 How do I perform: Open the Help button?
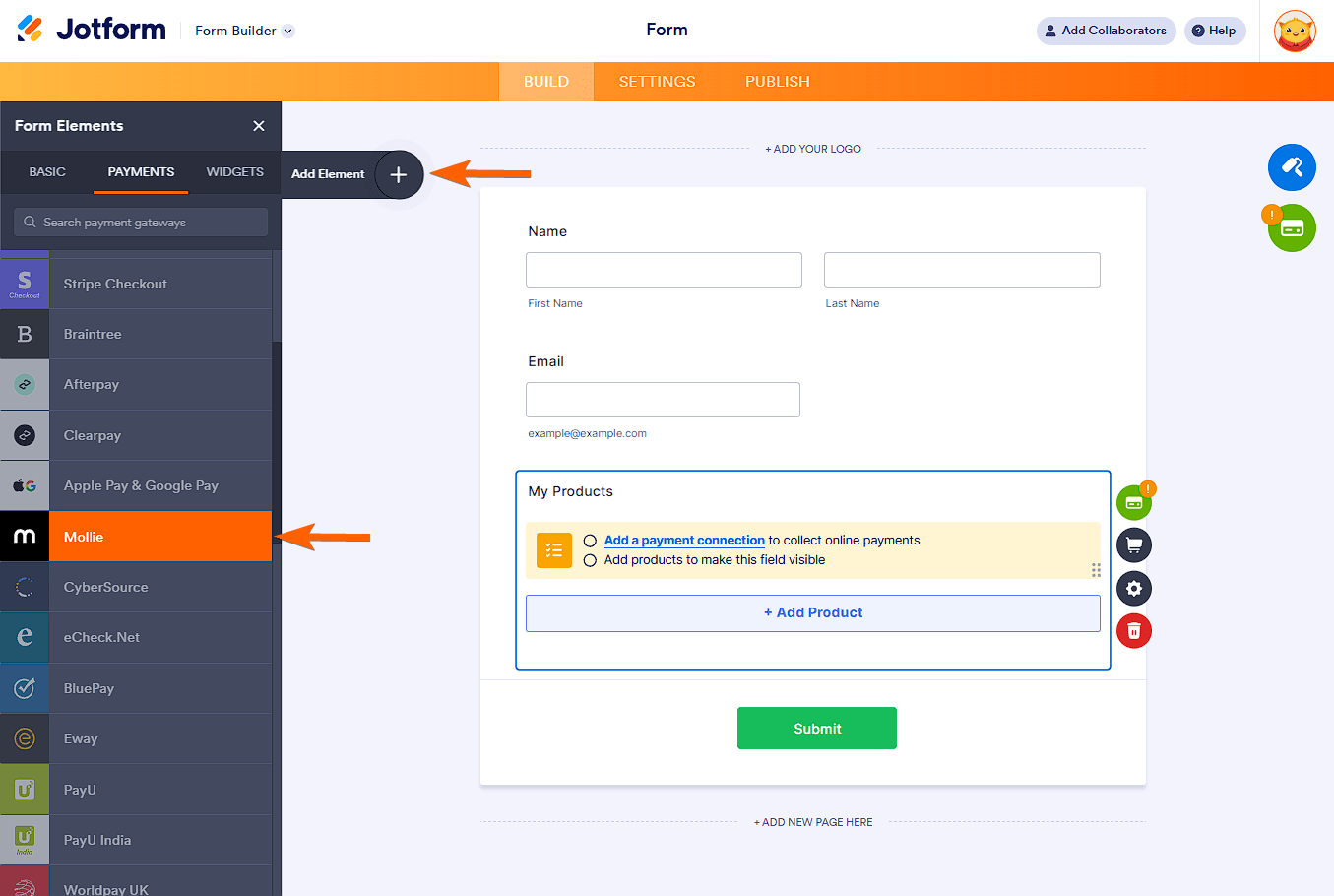tap(1215, 31)
